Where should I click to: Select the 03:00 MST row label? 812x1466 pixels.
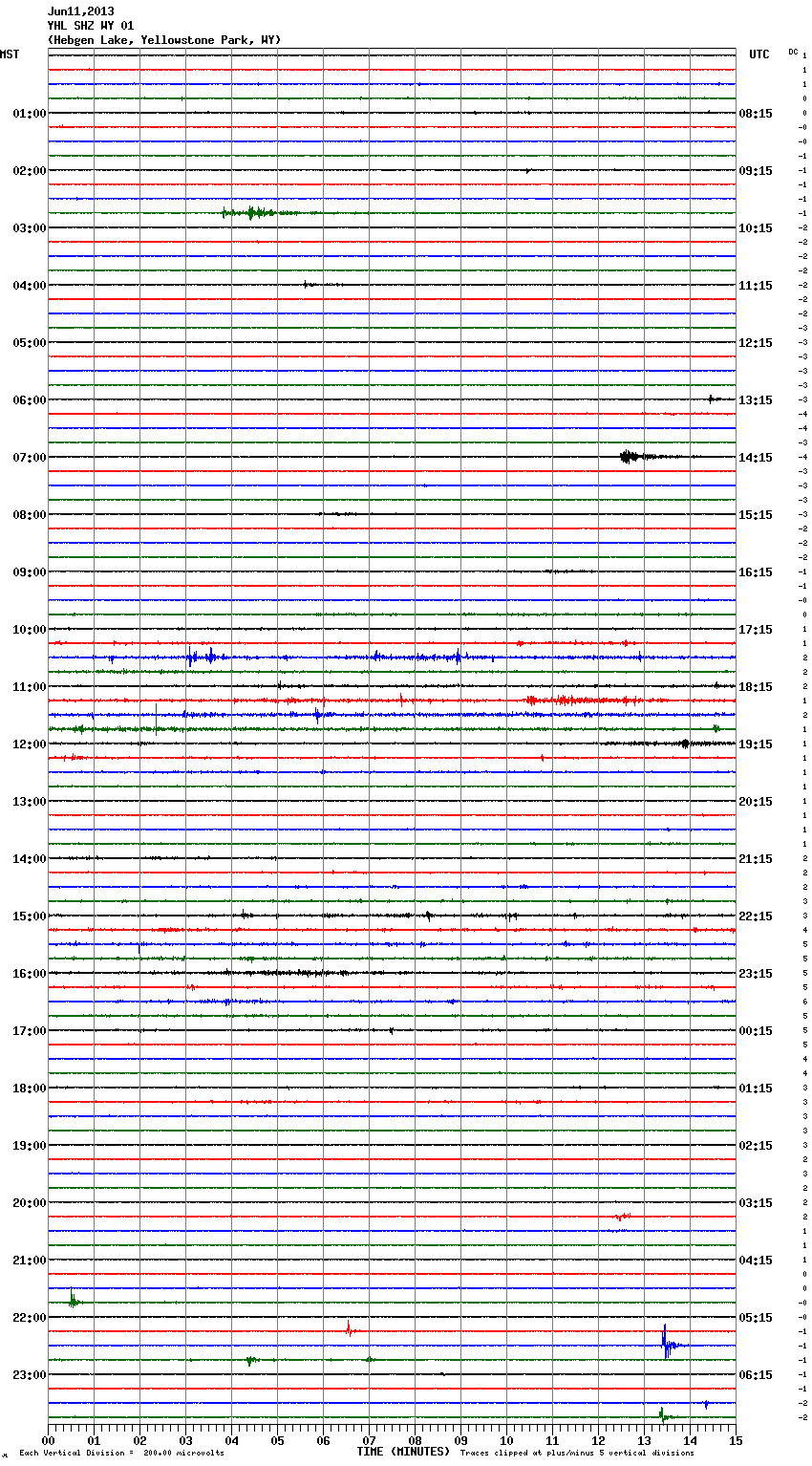click(x=29, y=228)
